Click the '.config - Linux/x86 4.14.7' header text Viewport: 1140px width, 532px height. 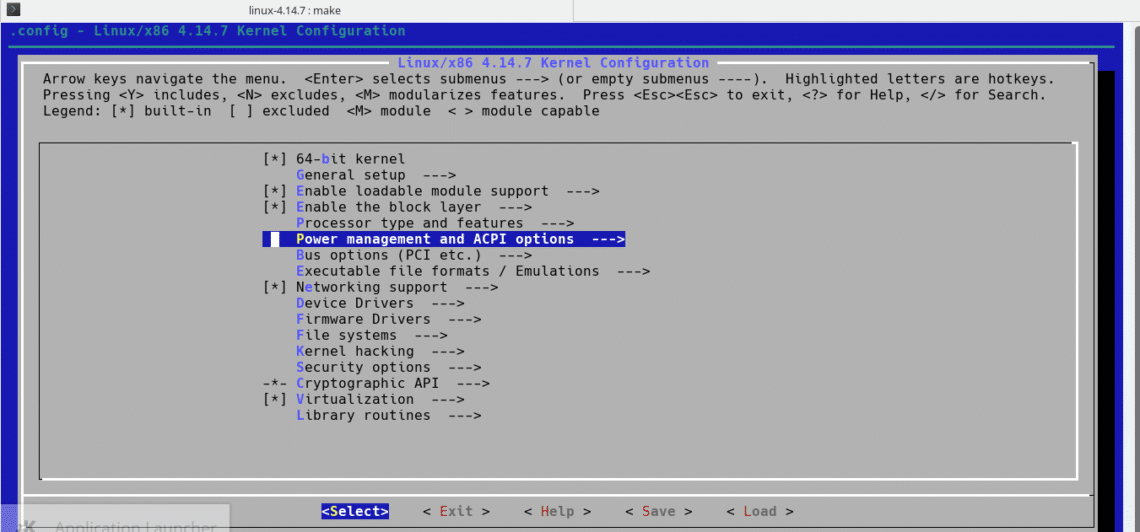[208, 31]
